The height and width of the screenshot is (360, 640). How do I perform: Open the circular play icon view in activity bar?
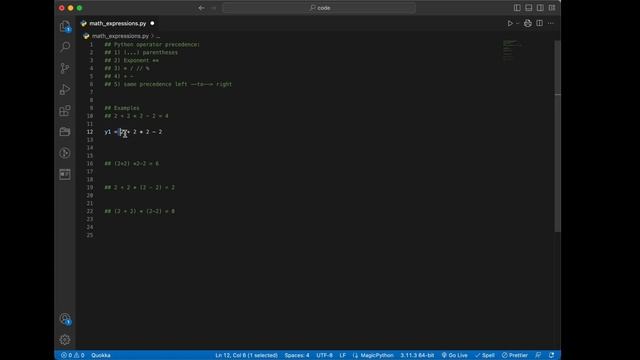click(65, 153)
